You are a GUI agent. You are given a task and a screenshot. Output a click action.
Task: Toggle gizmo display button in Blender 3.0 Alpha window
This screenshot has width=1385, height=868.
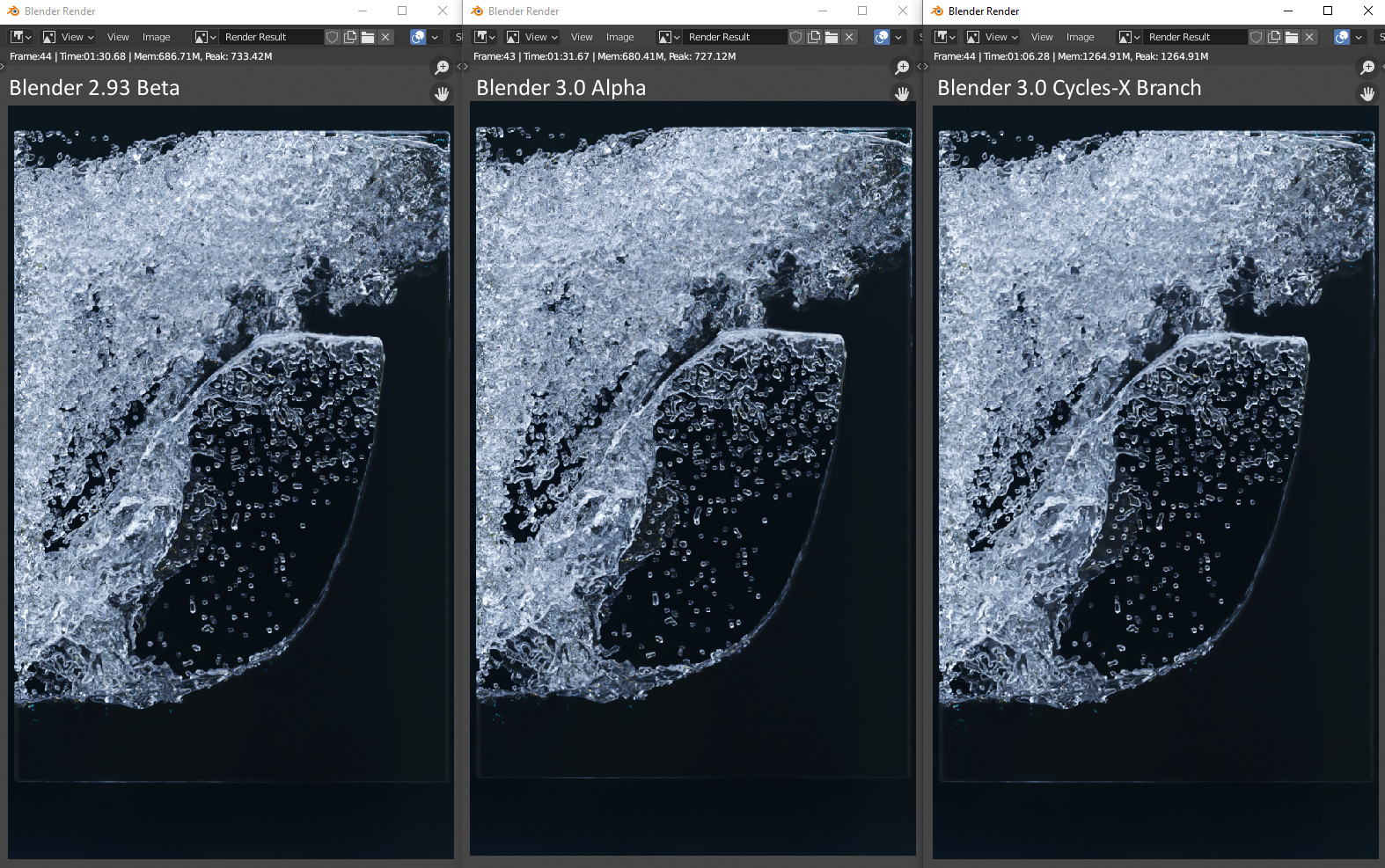coord(882,37)
